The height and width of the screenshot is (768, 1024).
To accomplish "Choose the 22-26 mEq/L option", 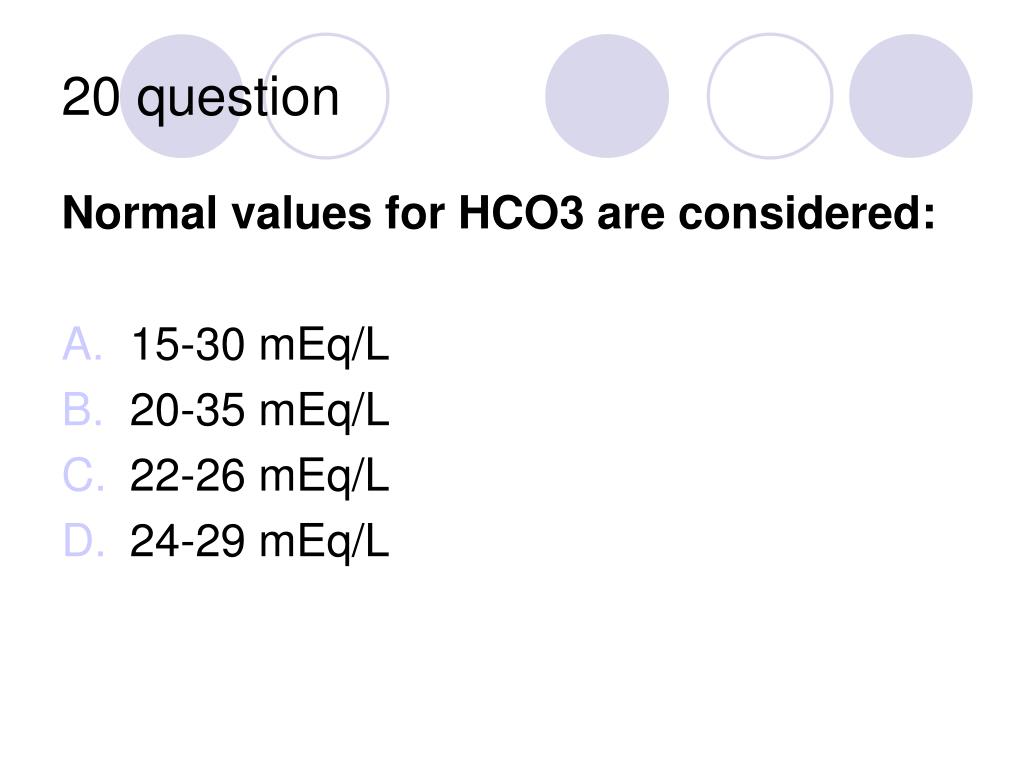I will pos(259,476).
